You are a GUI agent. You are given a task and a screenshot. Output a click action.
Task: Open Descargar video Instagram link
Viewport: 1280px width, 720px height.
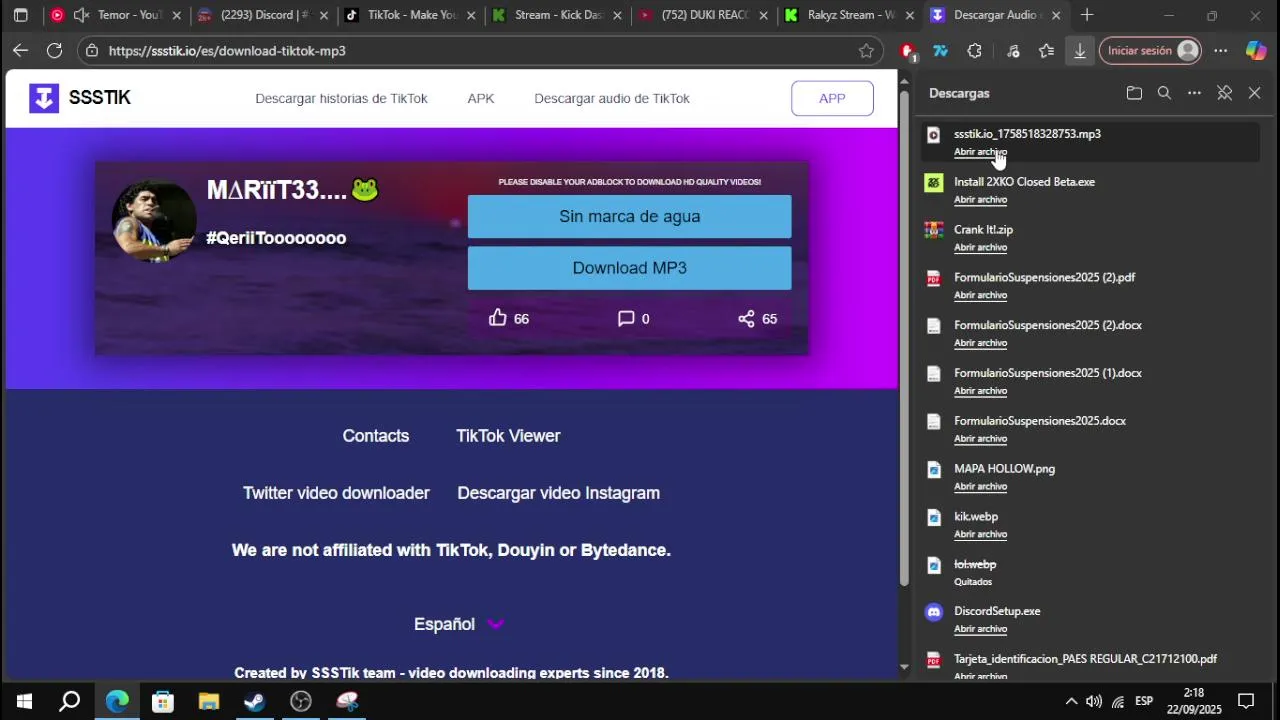[x=558, y=493]
